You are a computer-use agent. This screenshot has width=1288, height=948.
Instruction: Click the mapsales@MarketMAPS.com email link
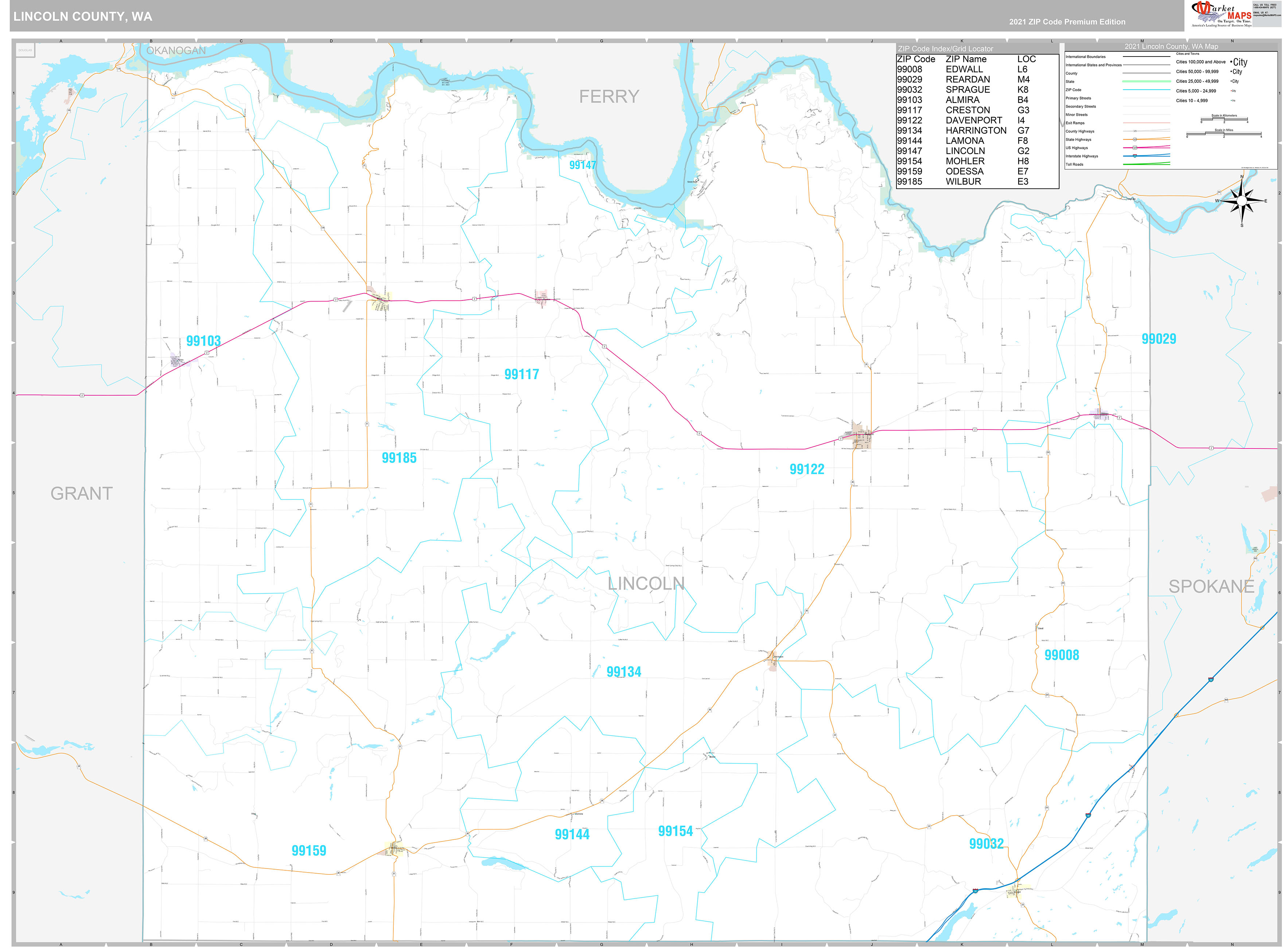tap(1267, 15)
